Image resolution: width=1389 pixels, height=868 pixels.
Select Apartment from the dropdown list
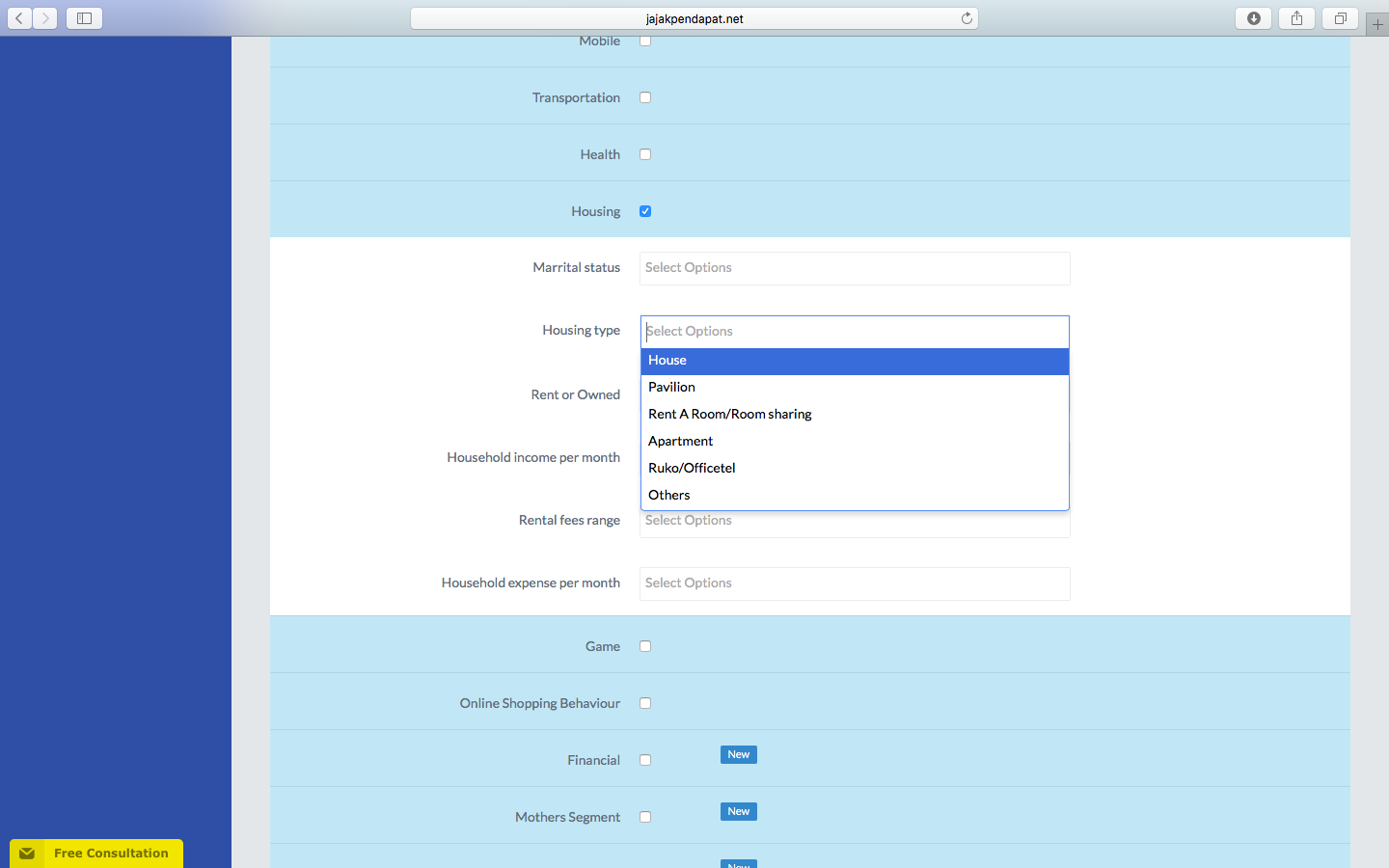tap(855, 442)
